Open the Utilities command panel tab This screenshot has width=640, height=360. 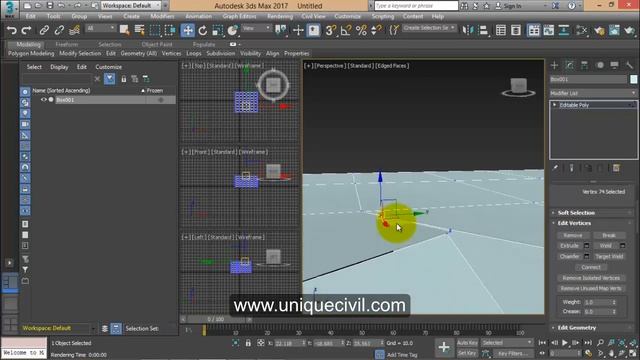pyautogui.click(x=629, y=65)
